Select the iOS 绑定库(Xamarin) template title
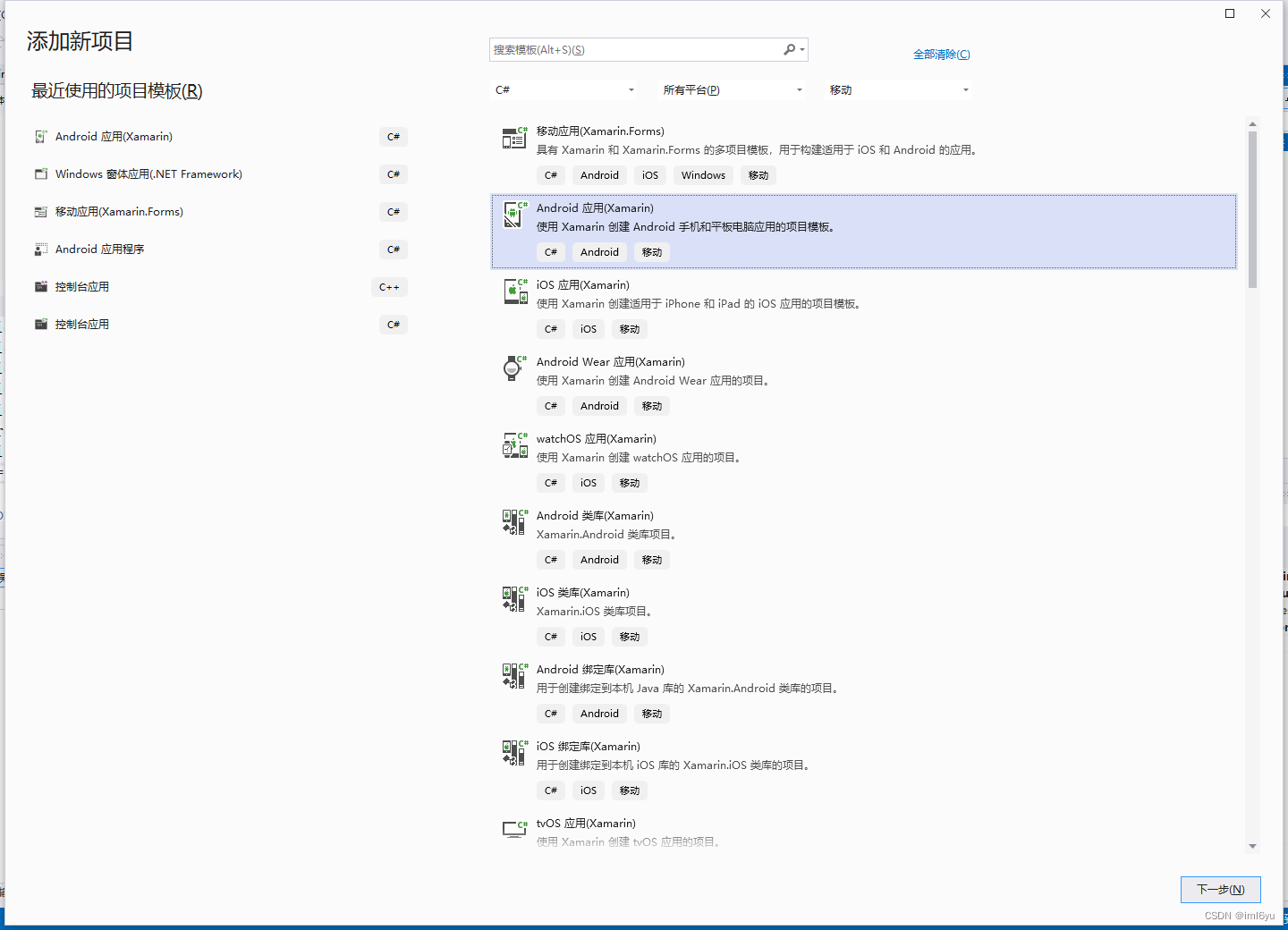This screenshot has height=930, width=1288. pyautogui.click(x=588, y=747)
